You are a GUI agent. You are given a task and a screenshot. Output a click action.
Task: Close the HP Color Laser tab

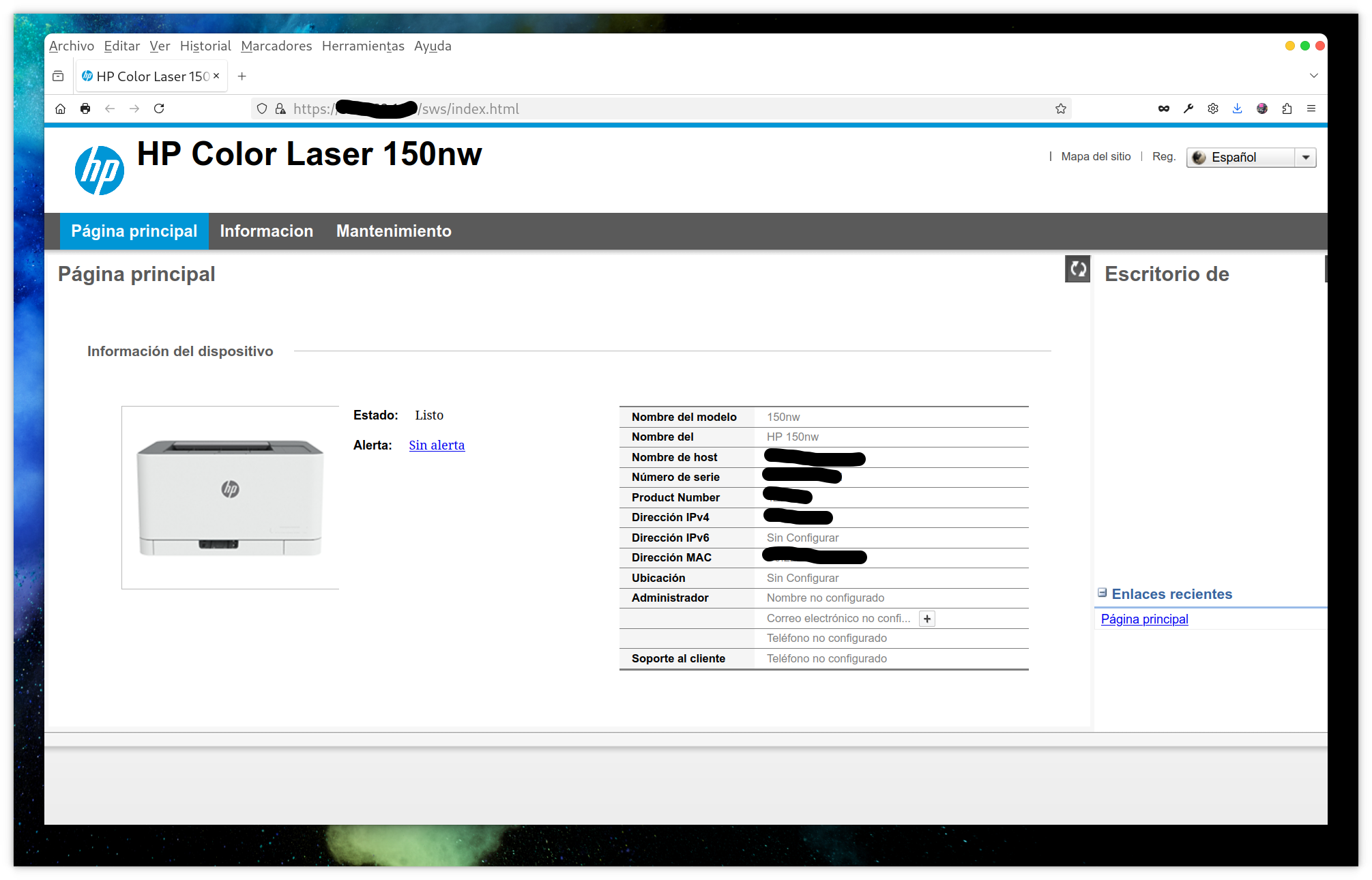click(x=216, y=76)
